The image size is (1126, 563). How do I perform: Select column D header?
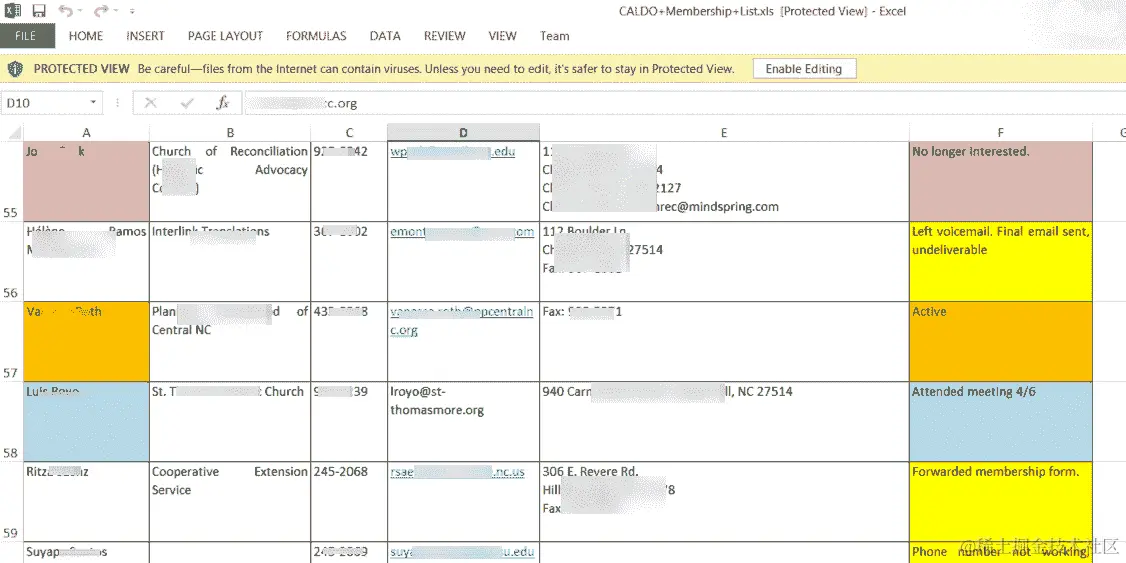coord(463,132)
